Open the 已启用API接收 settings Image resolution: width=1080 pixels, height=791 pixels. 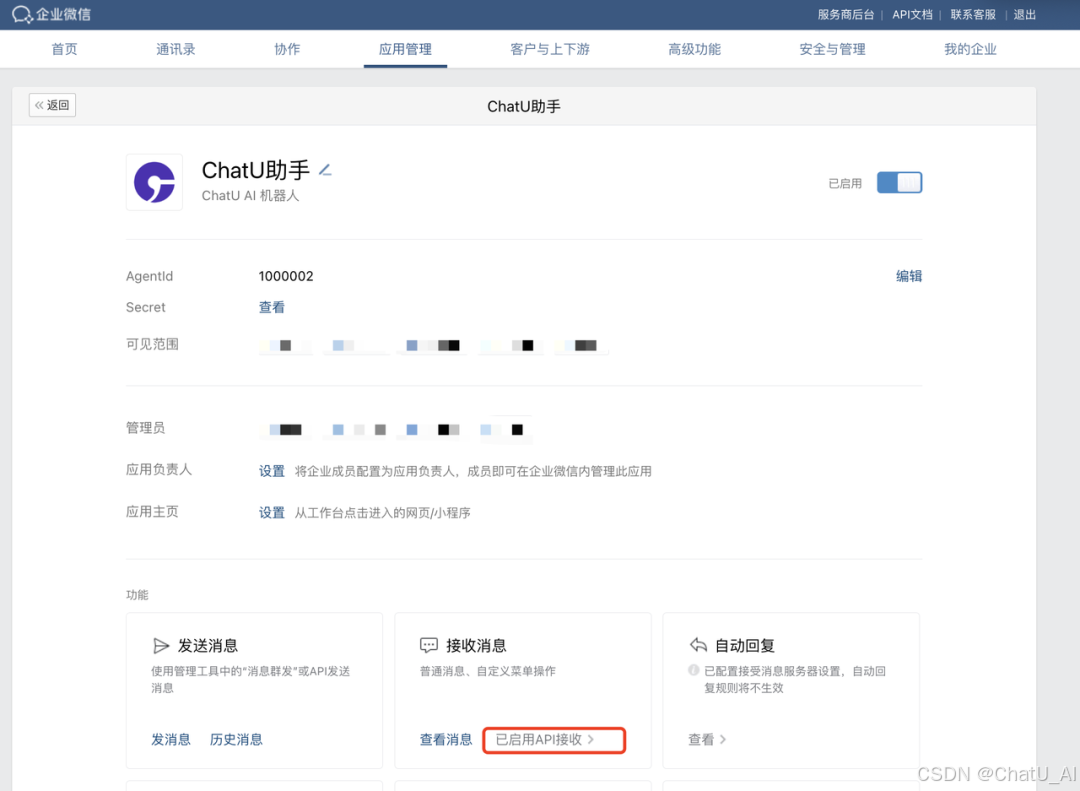pyautogui.click(x=554, y=740)
